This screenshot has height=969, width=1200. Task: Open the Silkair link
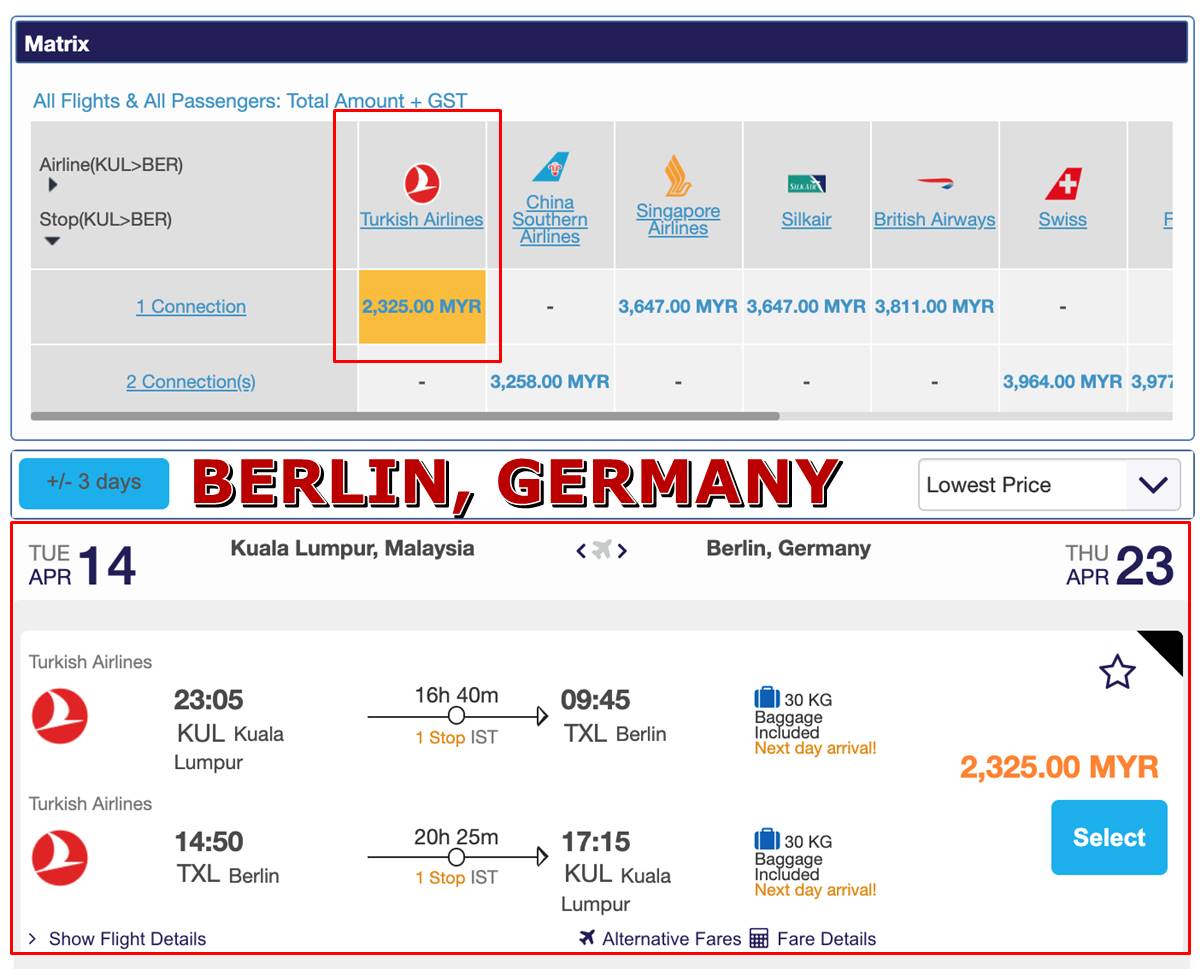click(806, 219)
